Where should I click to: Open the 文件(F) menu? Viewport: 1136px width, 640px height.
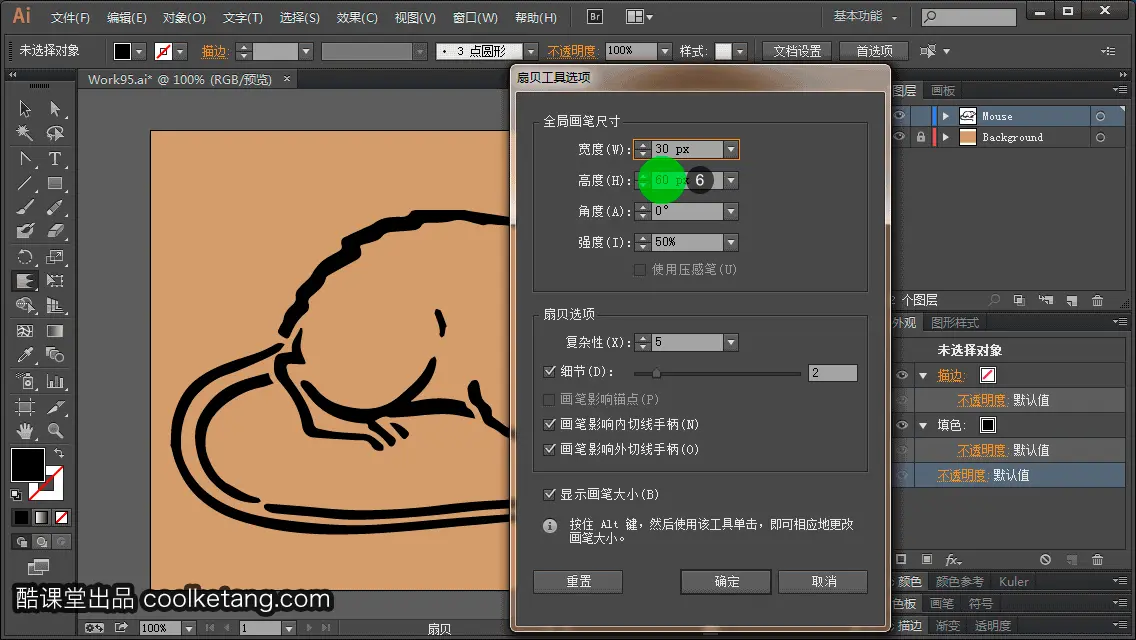[x=70, y=17]
